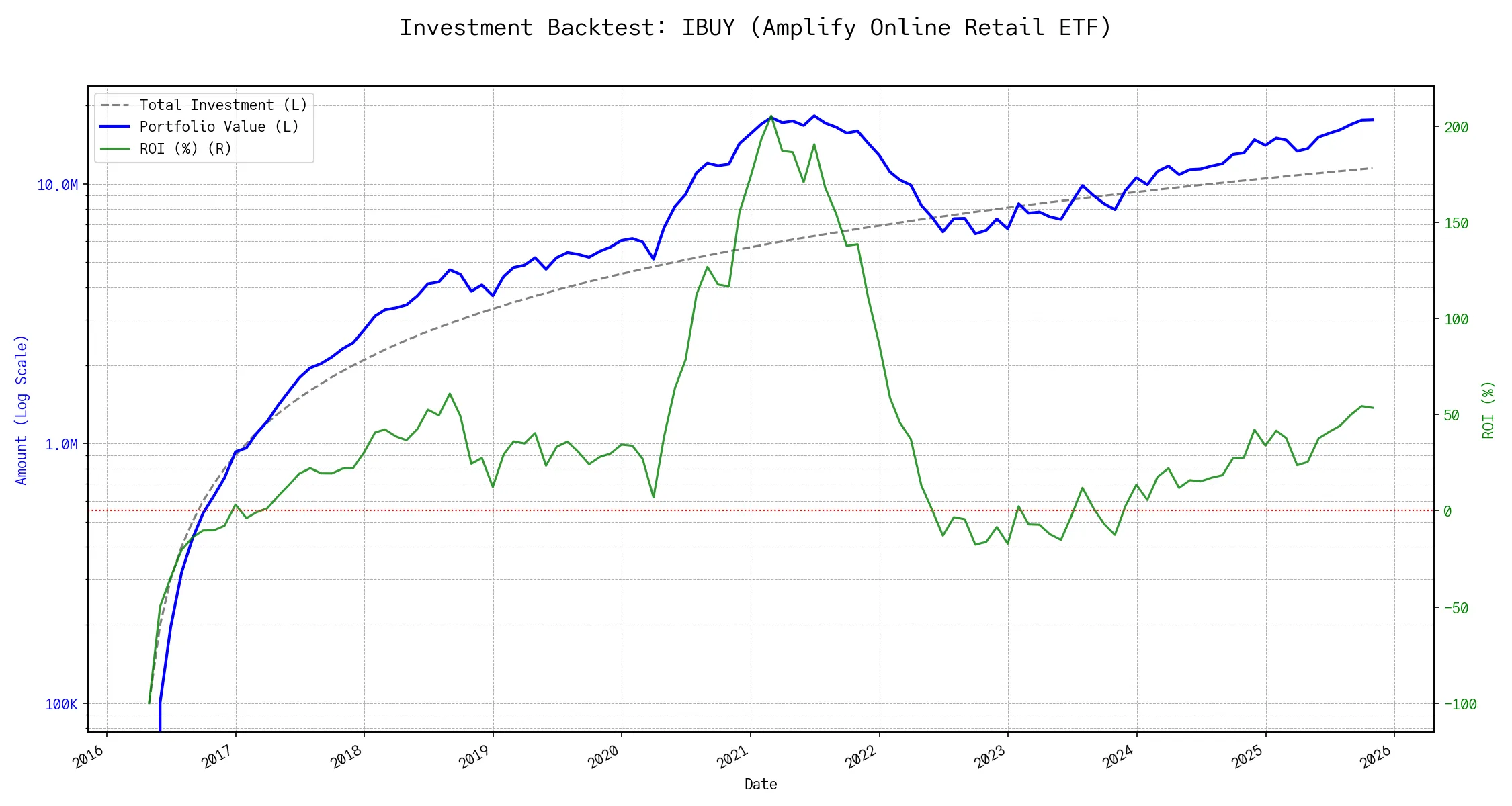Click the Date x-axis title

point(761,785)
